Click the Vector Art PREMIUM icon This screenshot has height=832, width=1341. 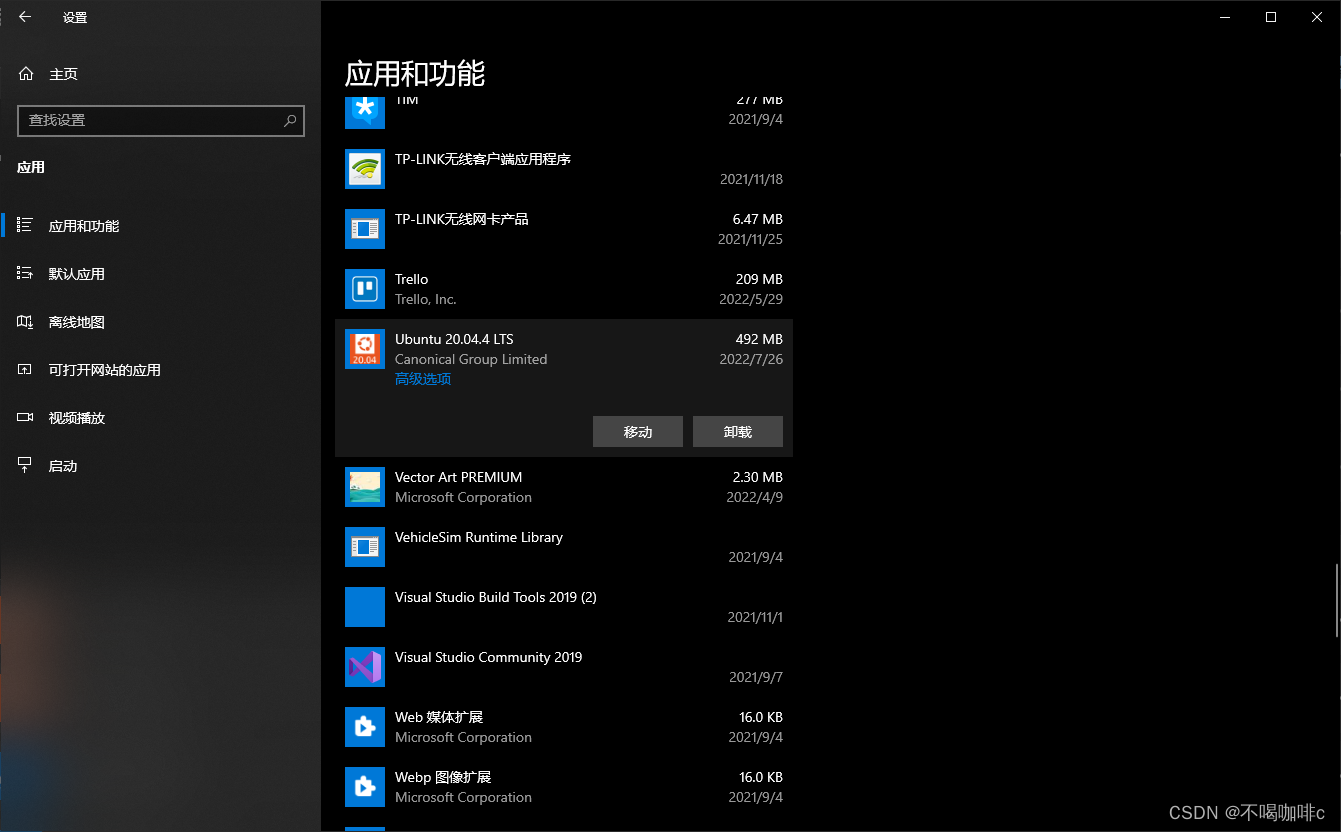tap(365, 487)
